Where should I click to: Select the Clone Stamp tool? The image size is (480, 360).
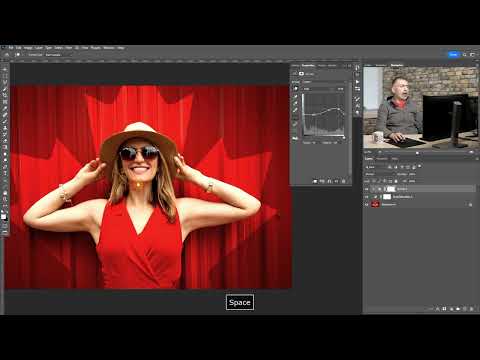coord(5,127)
